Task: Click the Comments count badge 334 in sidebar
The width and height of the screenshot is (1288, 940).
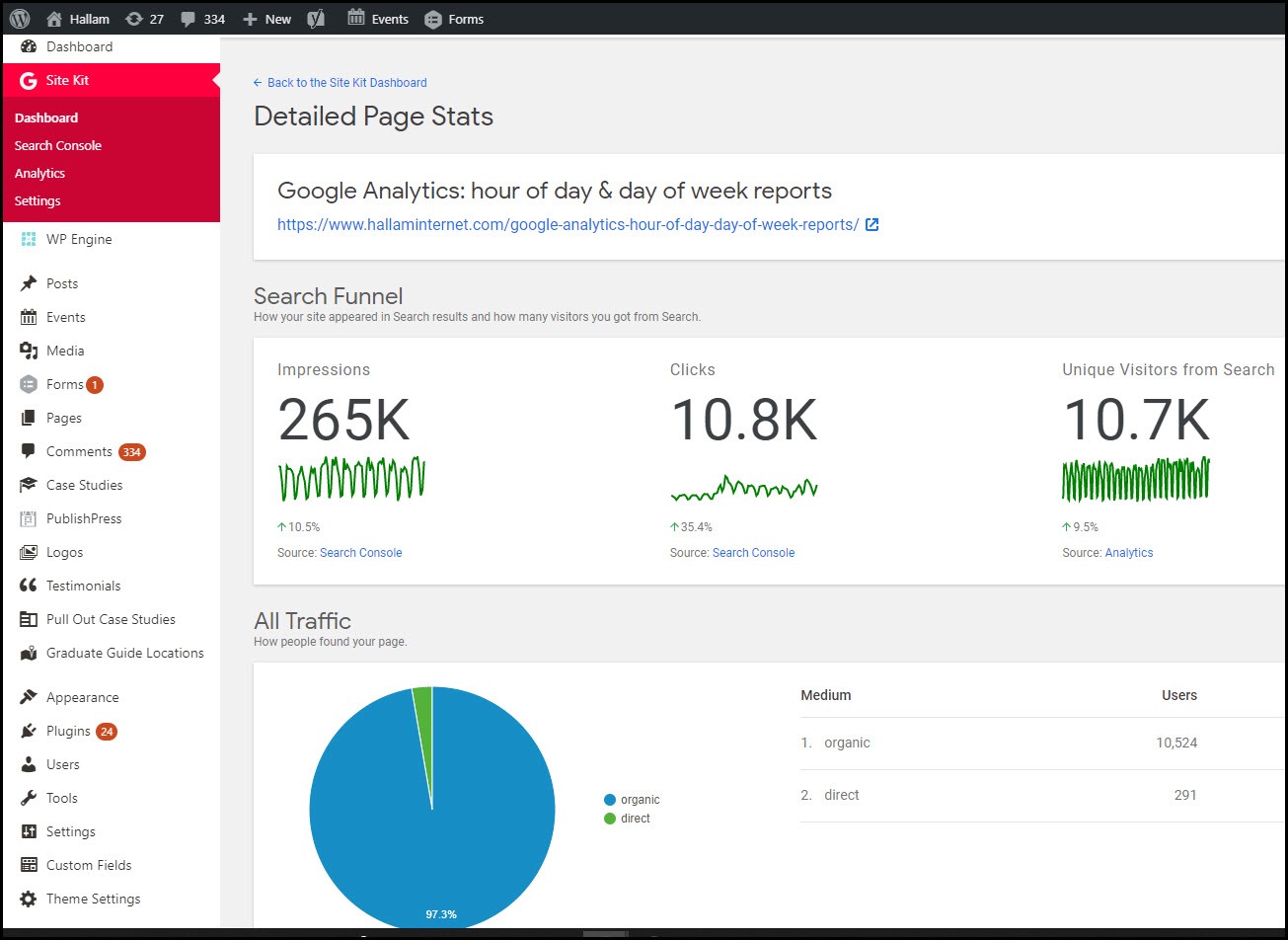Action: [x=132, y=452]
